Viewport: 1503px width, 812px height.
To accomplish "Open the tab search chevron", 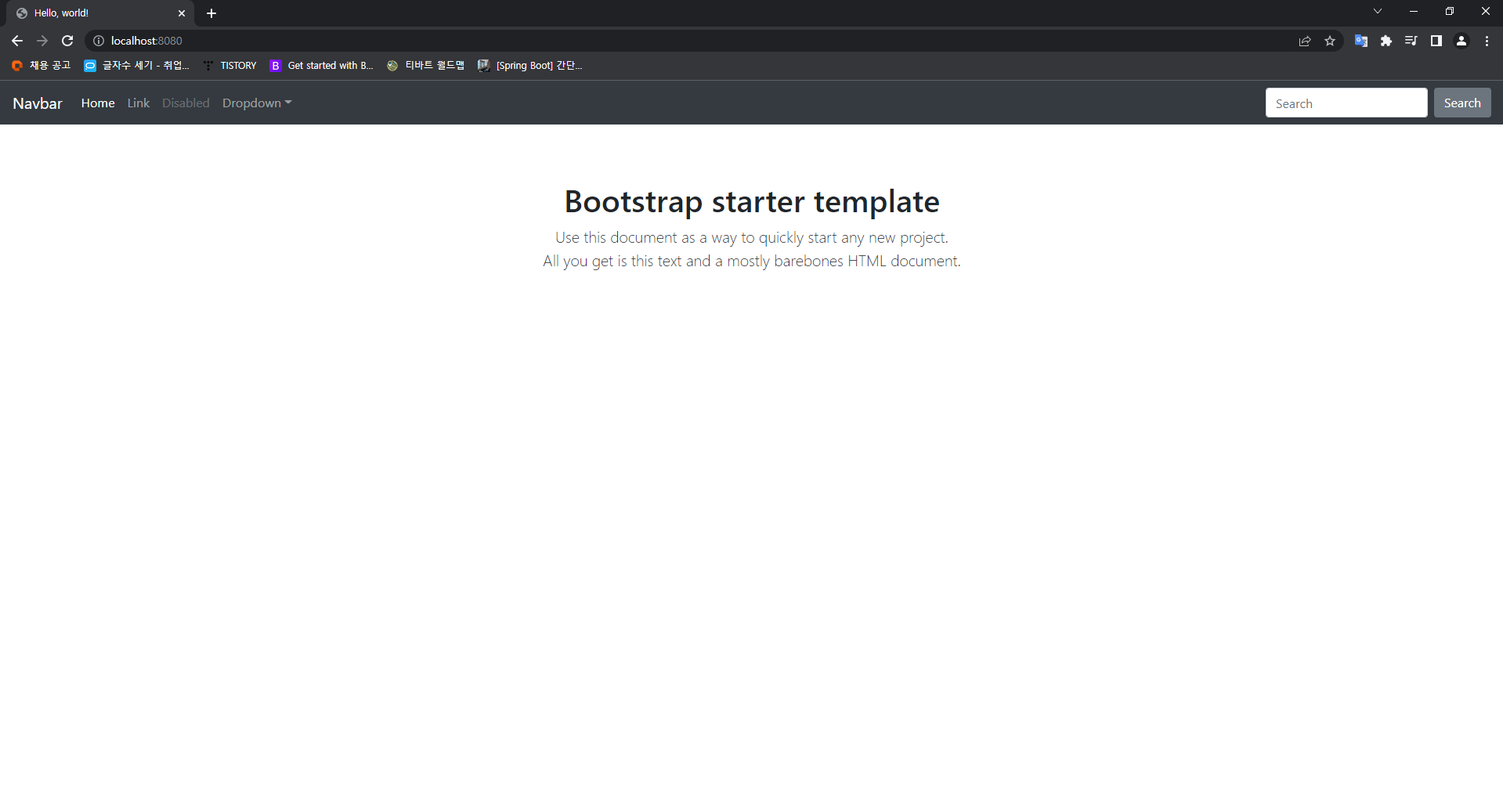I will click(x=1378, y=11).
